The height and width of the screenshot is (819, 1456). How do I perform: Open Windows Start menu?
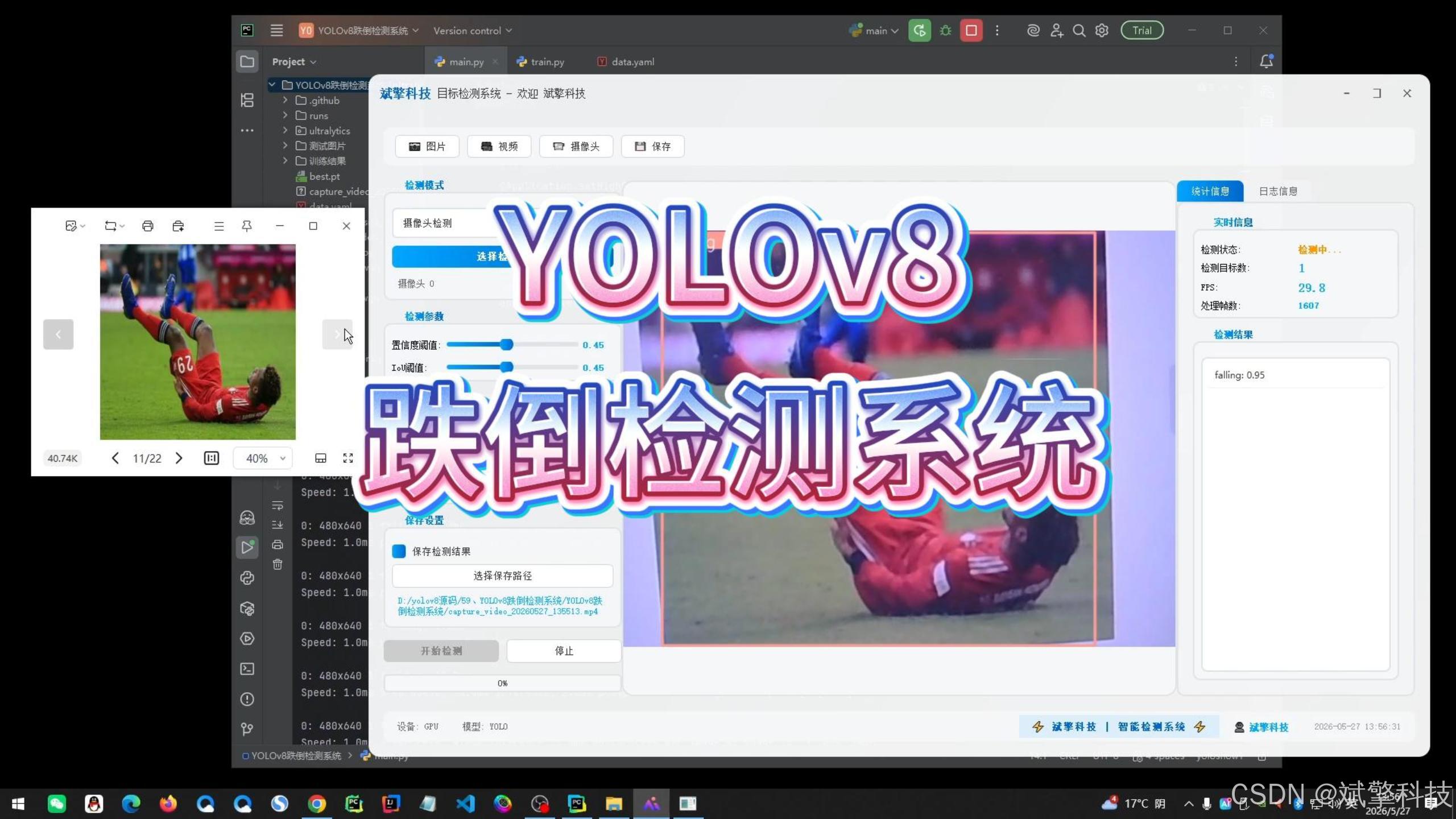click(x=18, y=804)
